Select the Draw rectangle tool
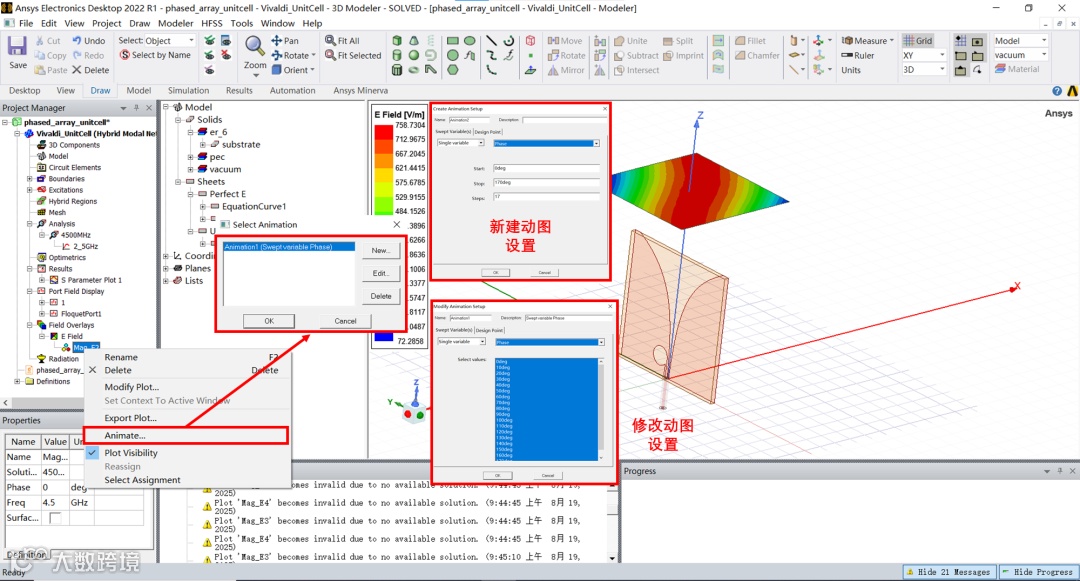The image size is (1080, 581). click(453, 41)
